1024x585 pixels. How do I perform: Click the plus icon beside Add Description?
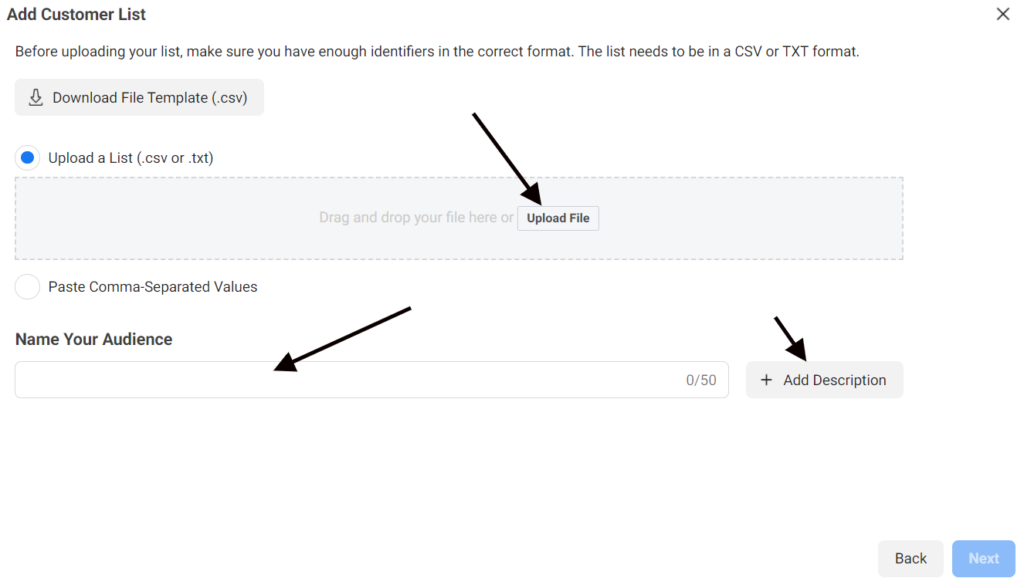point(766,380)
